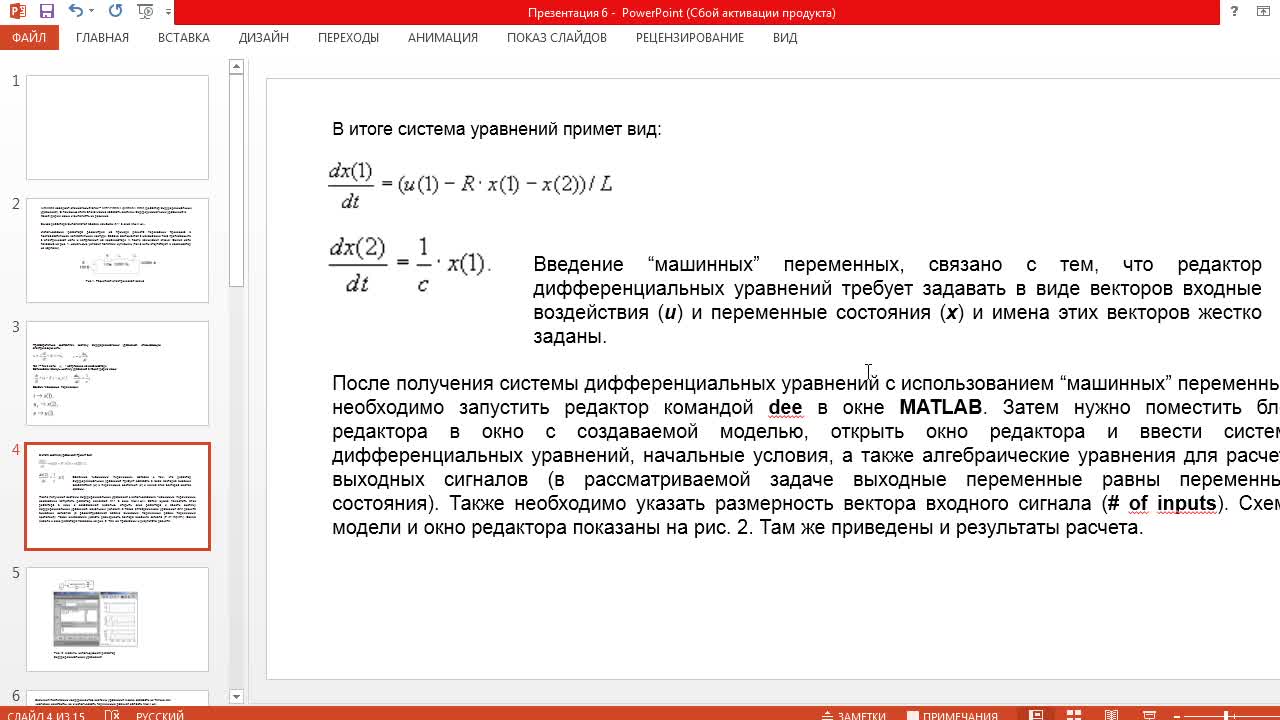This screenshot has height=720, width=1280.
Task: Switch to the ДИЗАЙН ribbon tab
Action: [264, 37]
